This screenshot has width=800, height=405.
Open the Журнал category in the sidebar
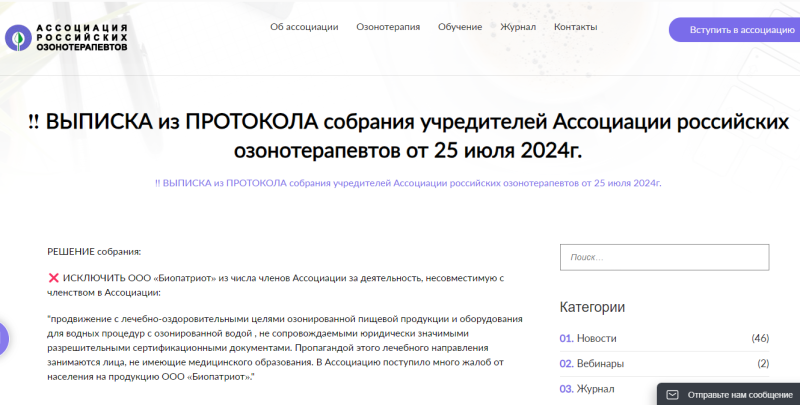pyautogui.click(x=597, y=388)
